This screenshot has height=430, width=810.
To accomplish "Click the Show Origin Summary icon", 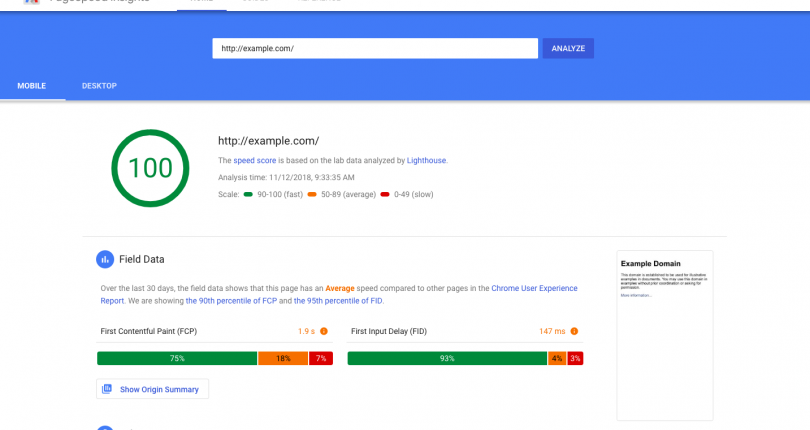I will [x=107, y=389].
